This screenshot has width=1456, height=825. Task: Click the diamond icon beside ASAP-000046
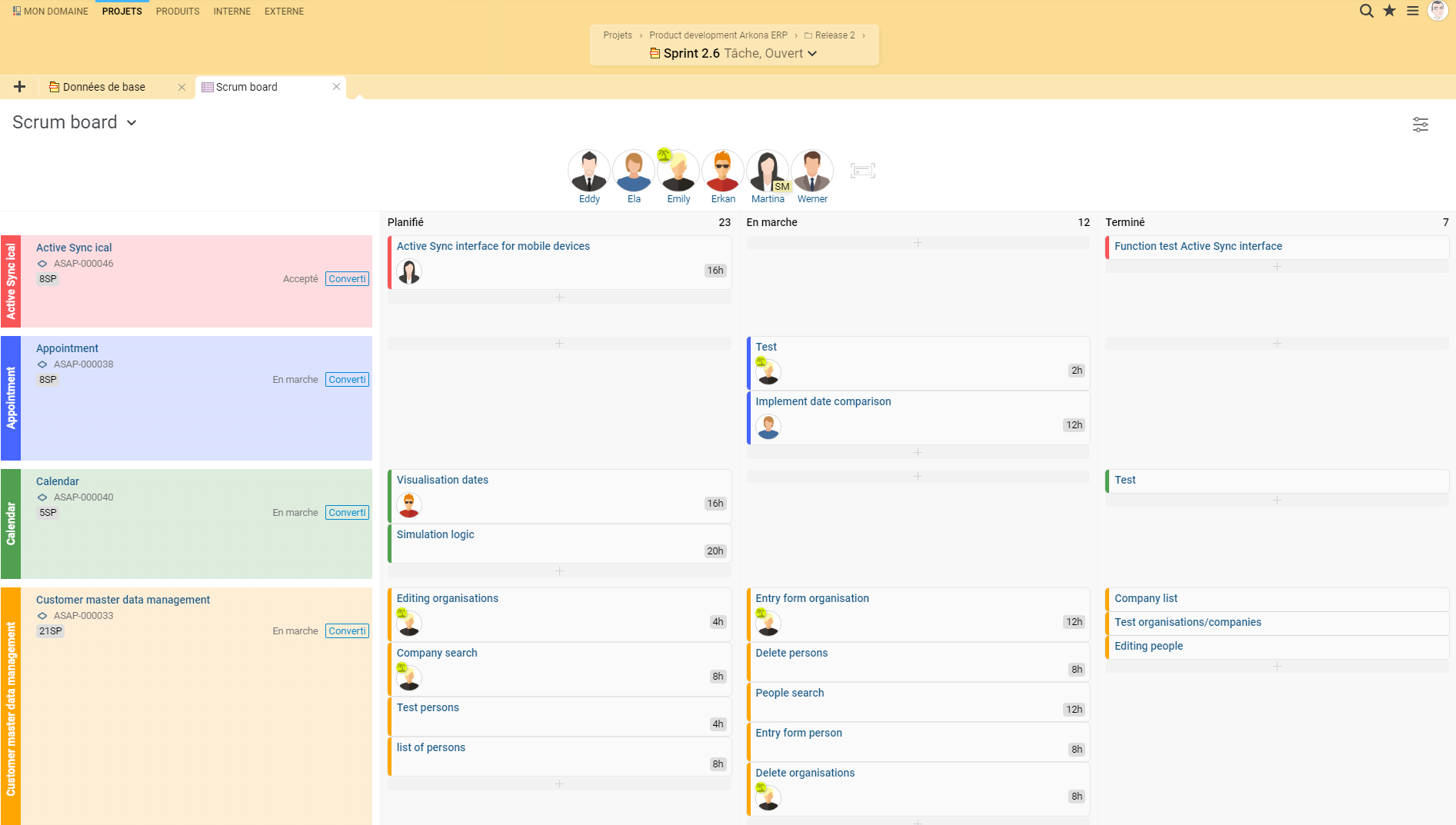[42, 264]
